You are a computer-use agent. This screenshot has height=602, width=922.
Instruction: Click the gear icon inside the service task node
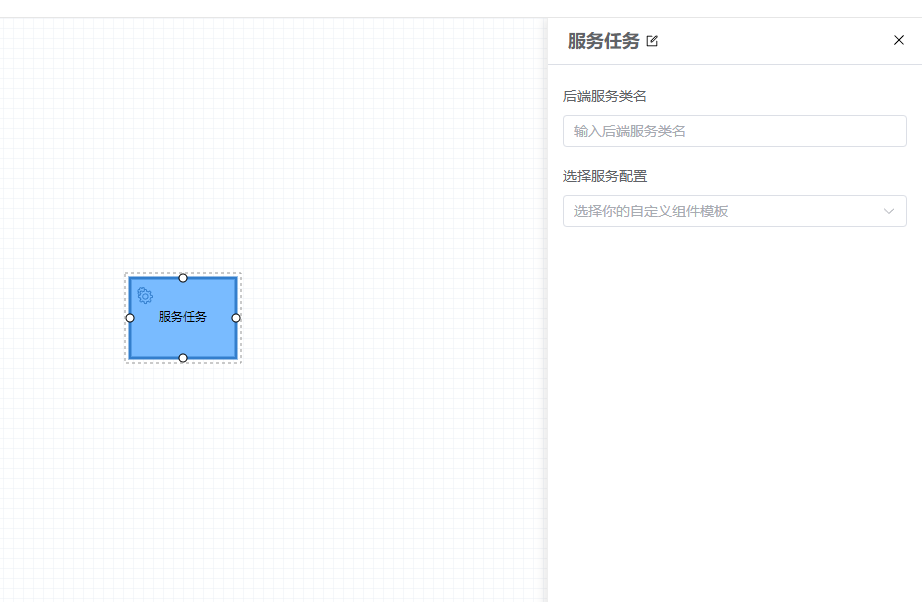click(145, 295)
